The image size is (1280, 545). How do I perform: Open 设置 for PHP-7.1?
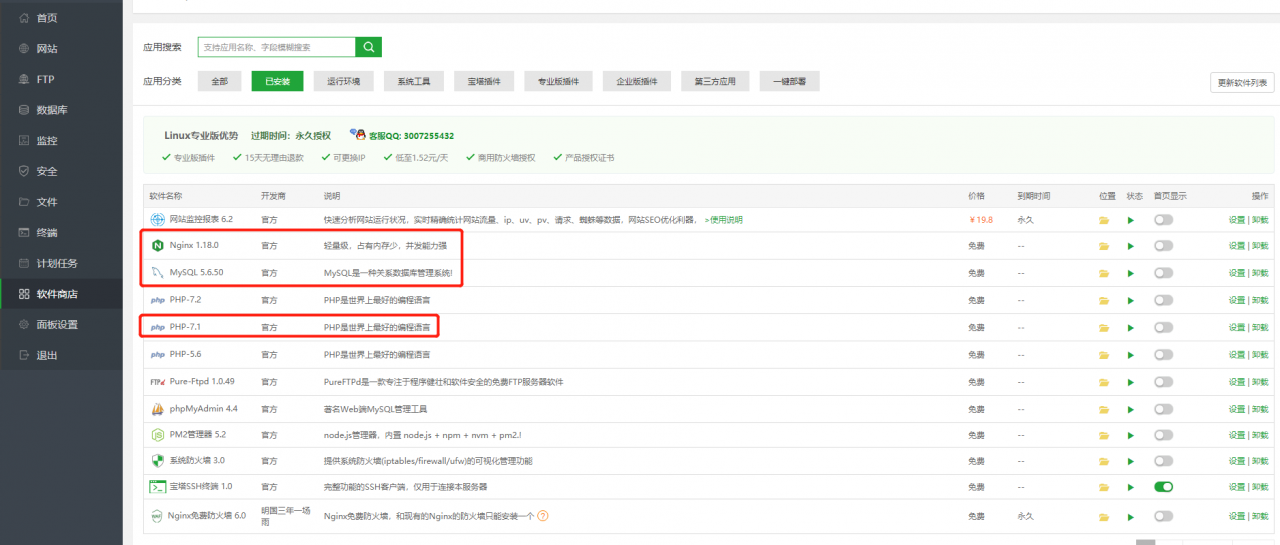(1237, 327)
